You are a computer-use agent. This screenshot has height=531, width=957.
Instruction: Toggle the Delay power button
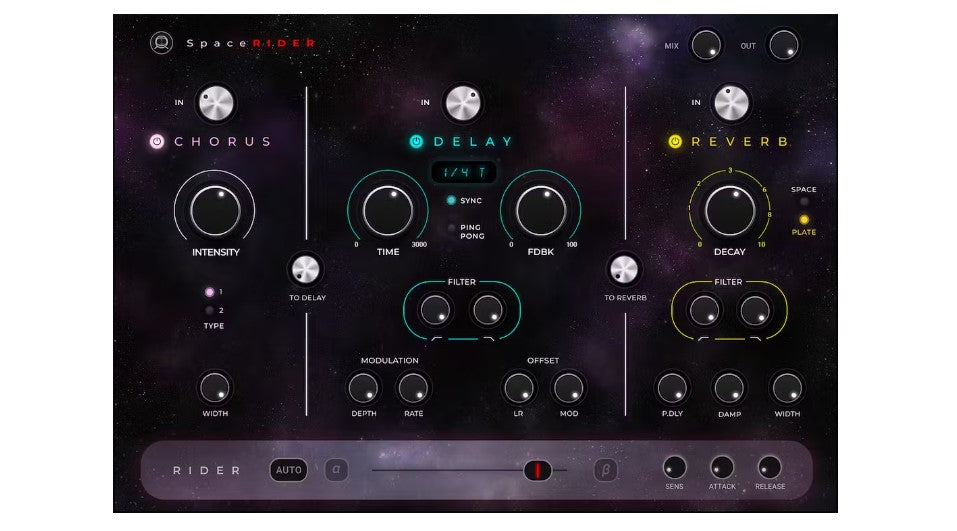tap(416, 142)
